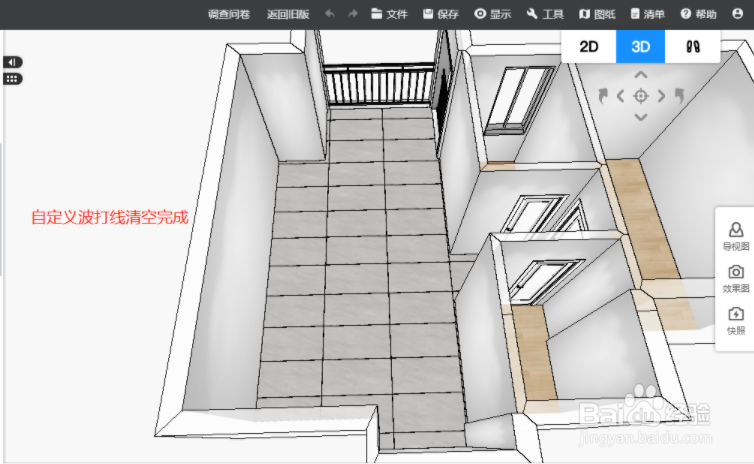
Task: Switch to walkthrough footprint view
Action: (x=693, y=47)
